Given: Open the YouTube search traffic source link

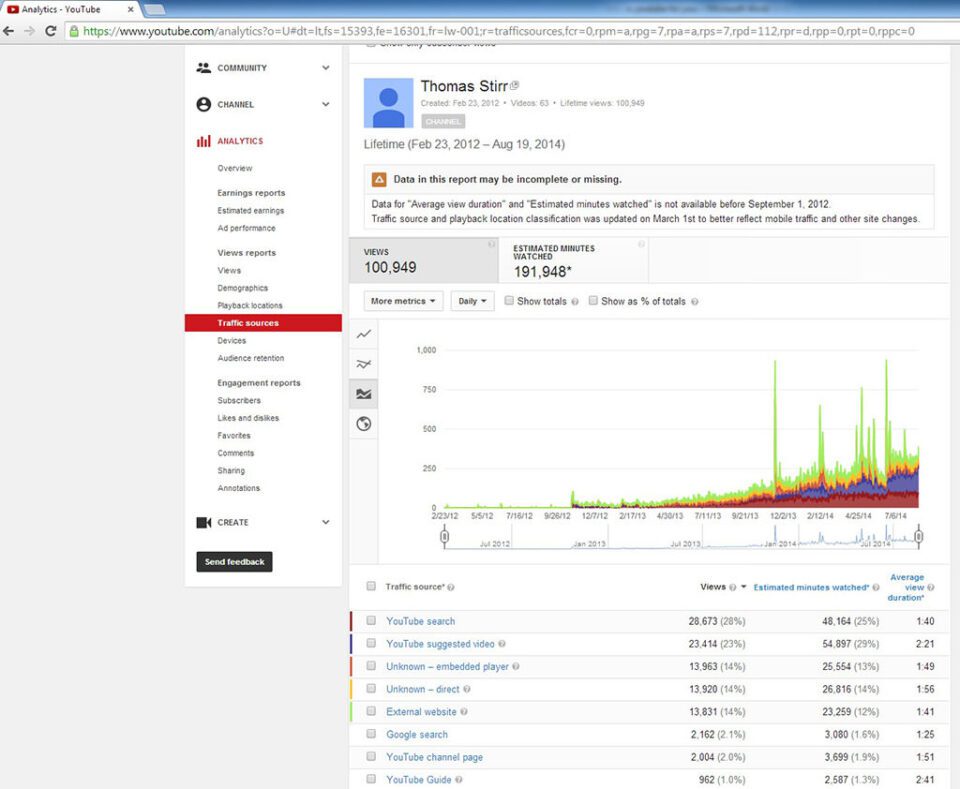Looking at the screenshot, I should [x=421, y=621].
